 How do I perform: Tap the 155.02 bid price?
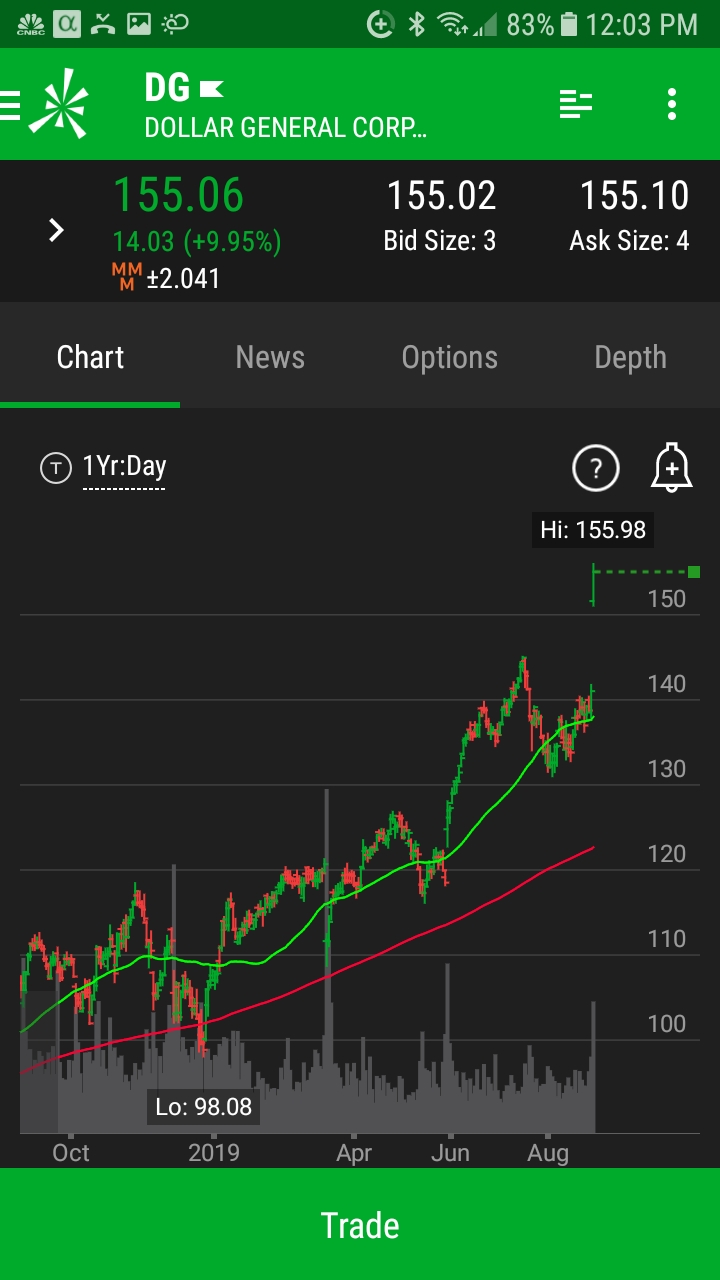tap(441, 196)
